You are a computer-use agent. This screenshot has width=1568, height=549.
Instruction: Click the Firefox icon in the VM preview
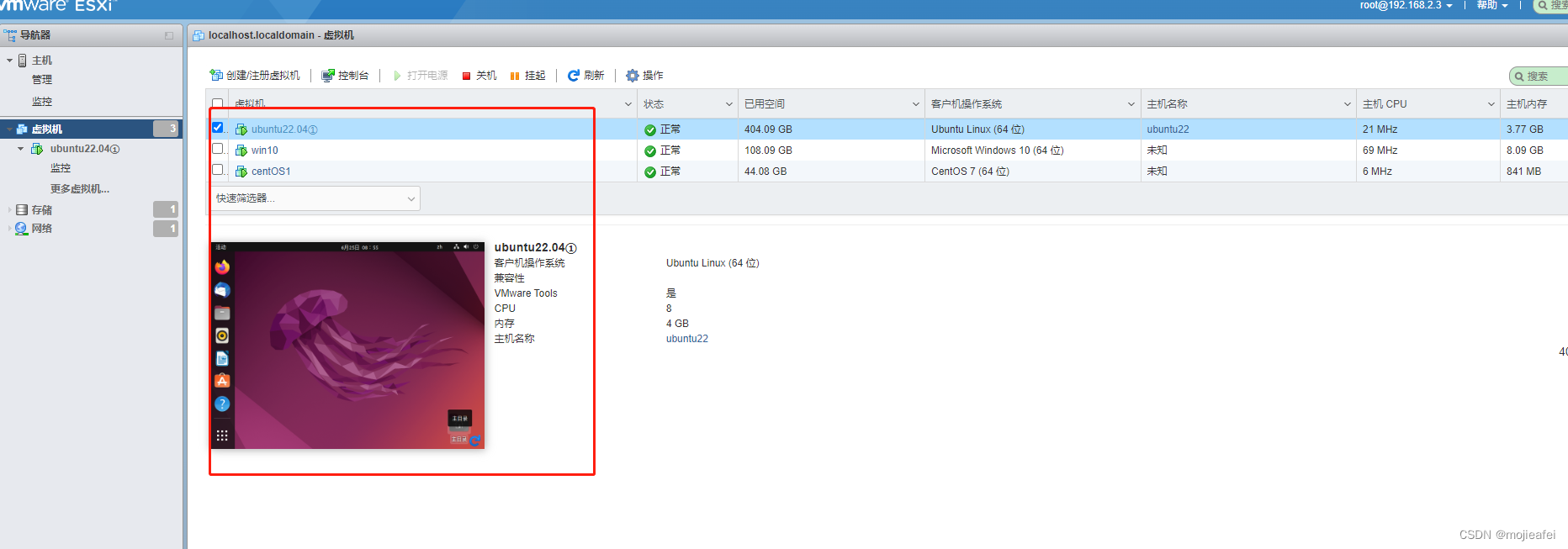[x=222, y=267]
